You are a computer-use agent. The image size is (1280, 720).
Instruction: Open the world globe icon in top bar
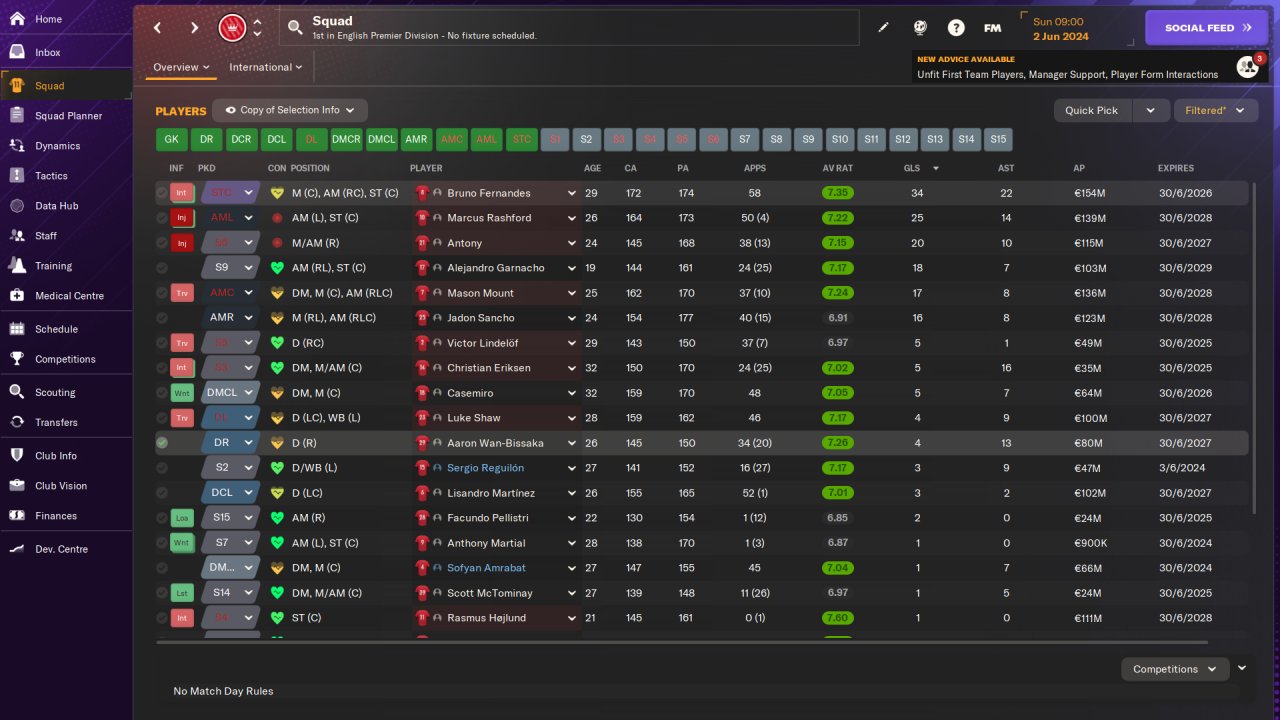[x=920, y=28]
